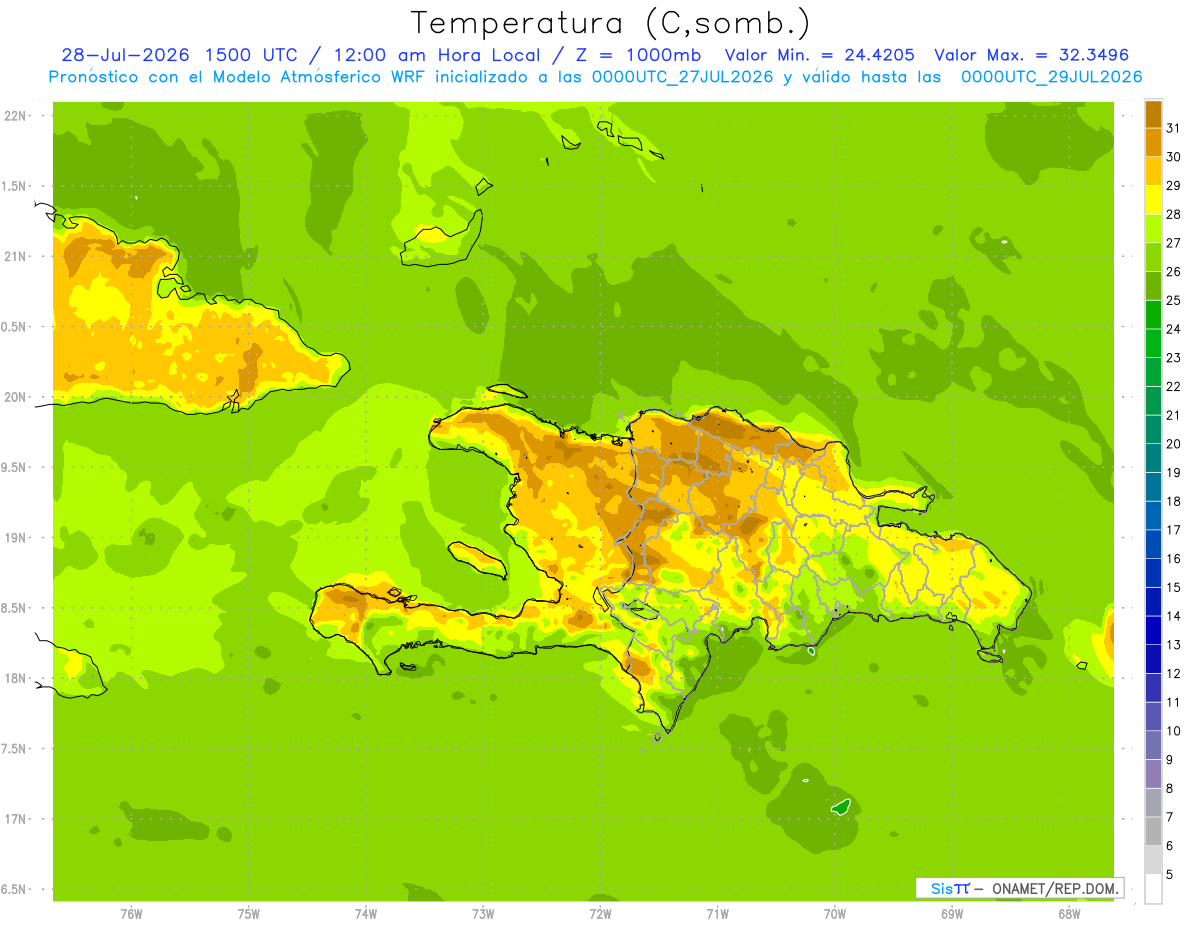Click the "Z = 1000mb" level text
The width and height of the screenshot is (1200, 927).
[637, 55]
